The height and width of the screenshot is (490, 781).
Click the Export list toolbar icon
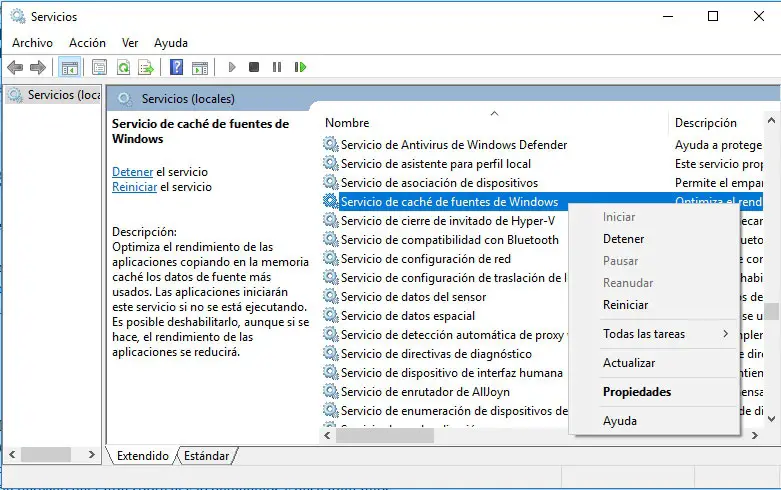pyautogui.click(x=146, y=68)
